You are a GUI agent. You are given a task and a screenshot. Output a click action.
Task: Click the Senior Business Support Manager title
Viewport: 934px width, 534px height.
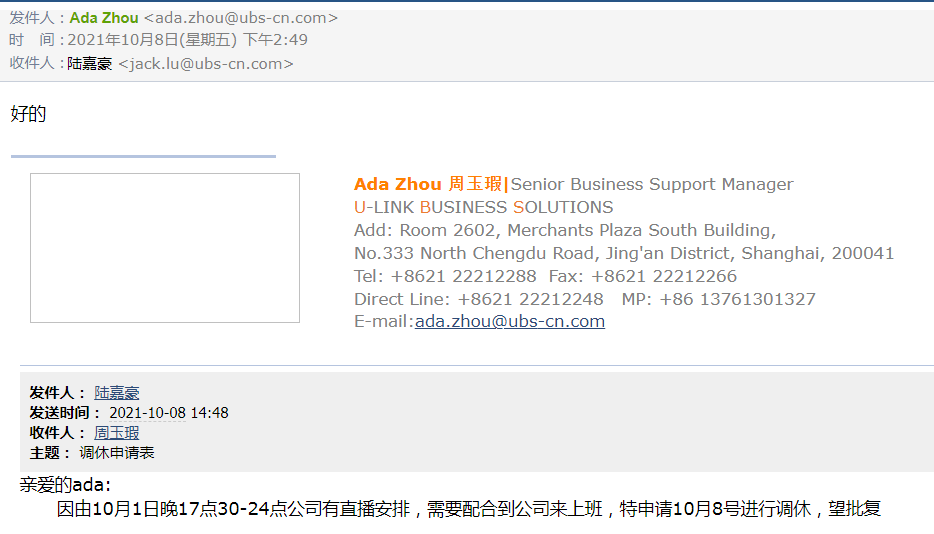point(652,184)
